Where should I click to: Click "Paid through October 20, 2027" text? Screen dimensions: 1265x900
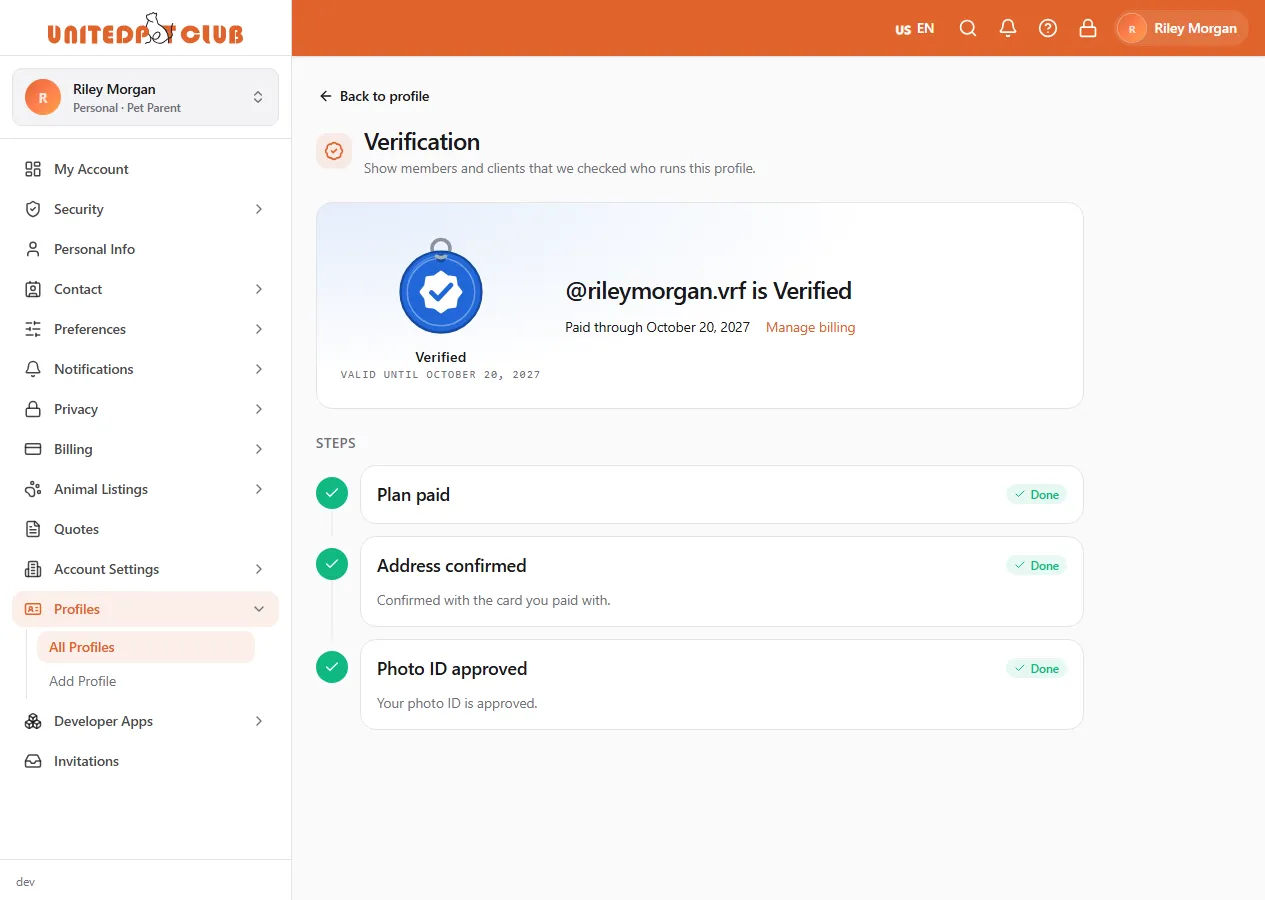(x=657, y=327)
